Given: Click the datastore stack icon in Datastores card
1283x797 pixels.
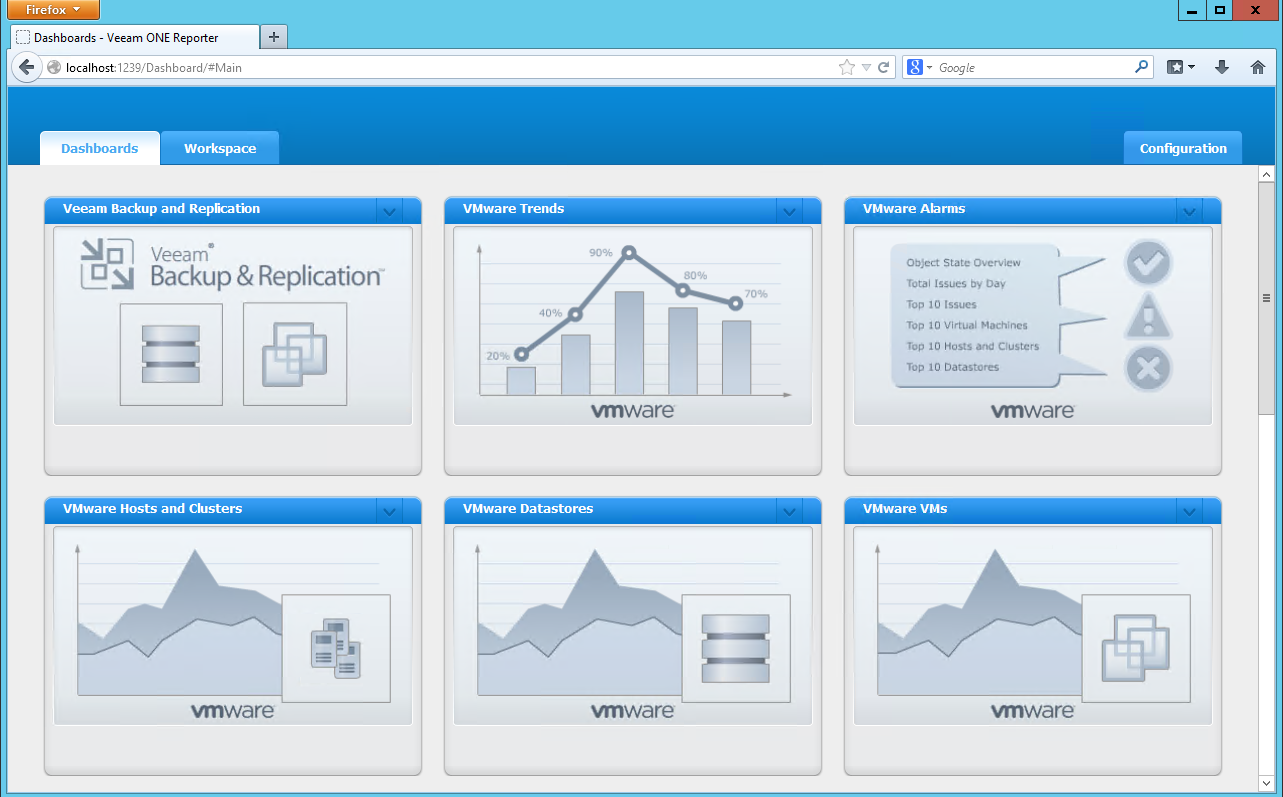Looking at the screenshot, I should click(736, 649).
